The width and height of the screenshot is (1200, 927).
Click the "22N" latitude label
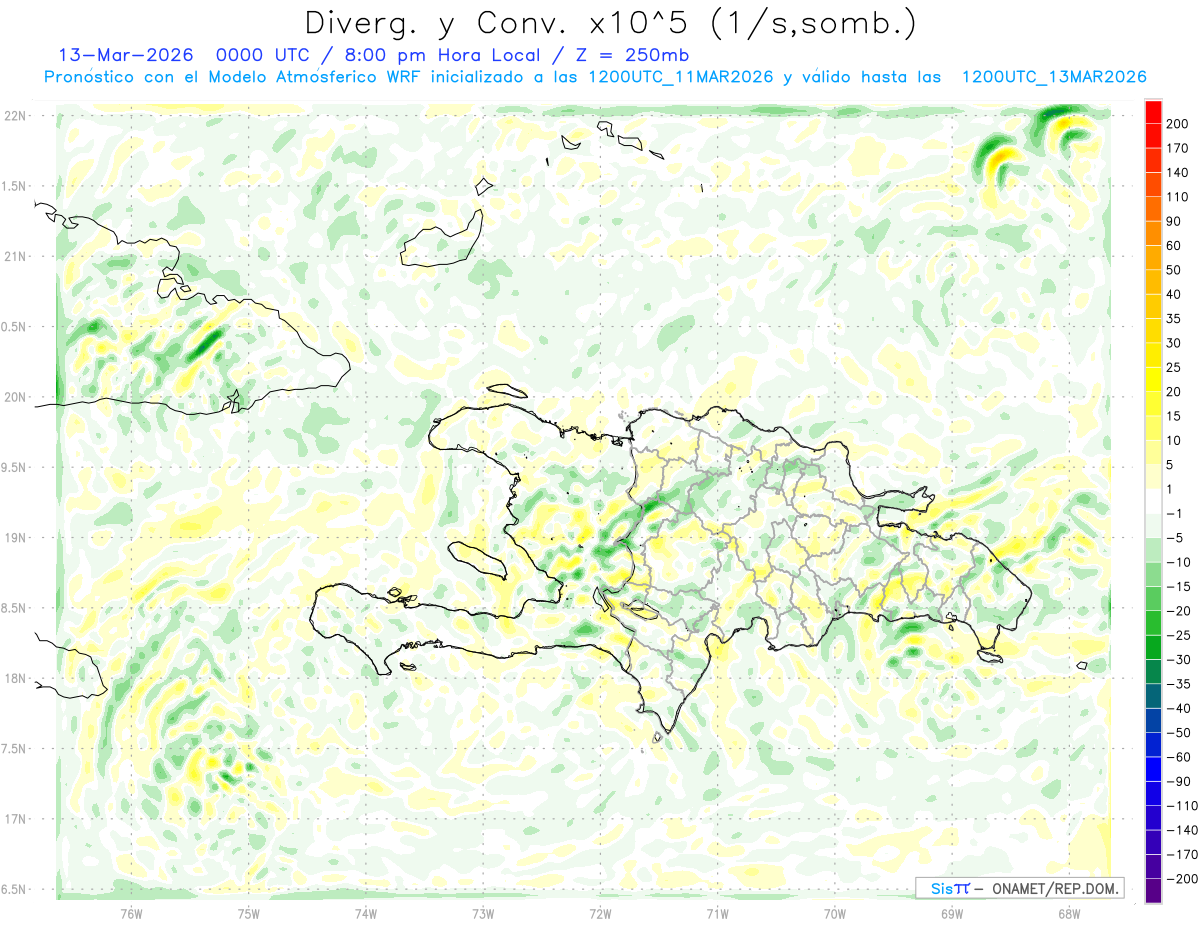(16, 116)
